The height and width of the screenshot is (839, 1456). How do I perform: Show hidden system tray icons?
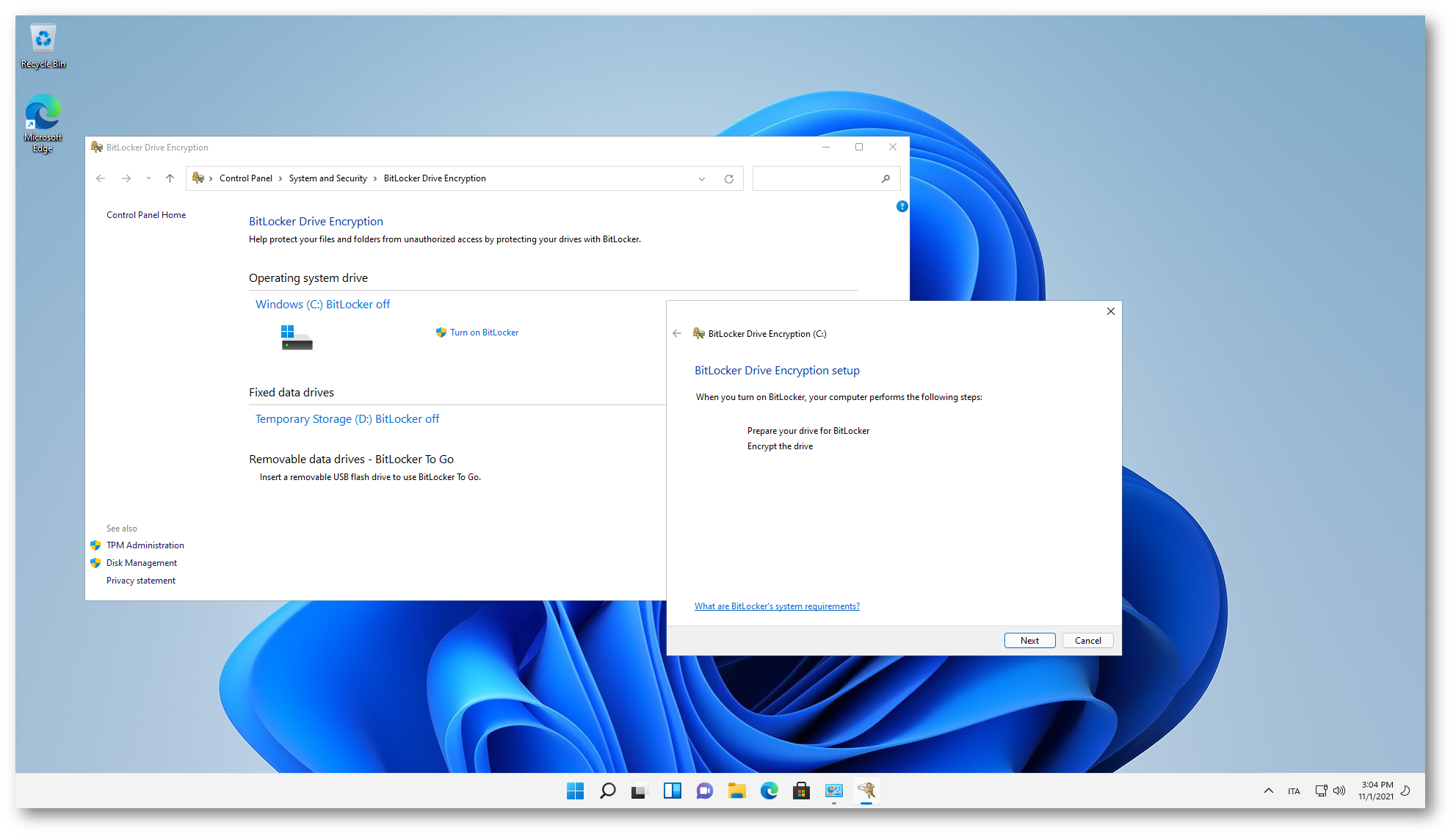[x=1268, y=791]
